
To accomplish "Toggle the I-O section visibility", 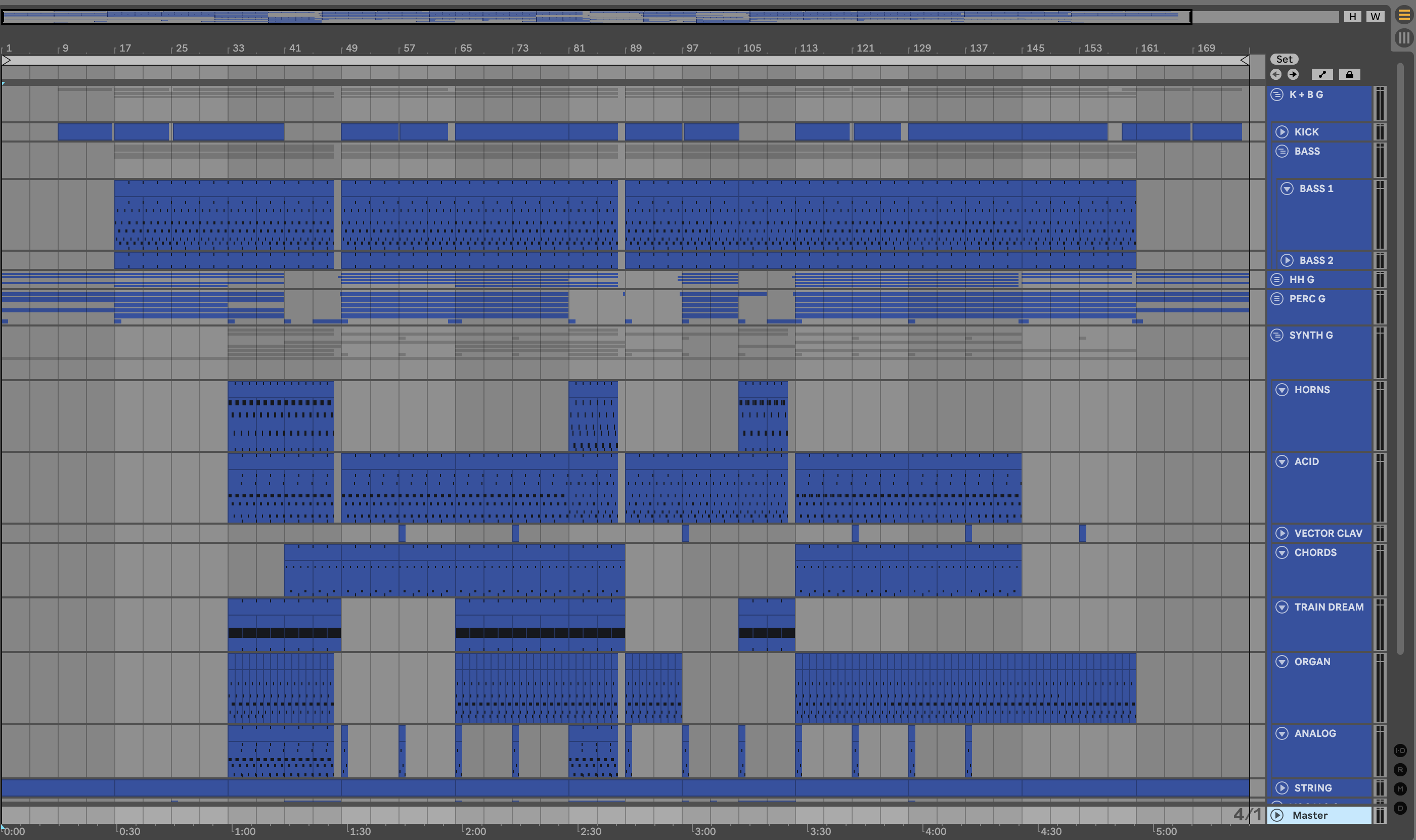I will pyautogui.click(x=1400, y=751).
